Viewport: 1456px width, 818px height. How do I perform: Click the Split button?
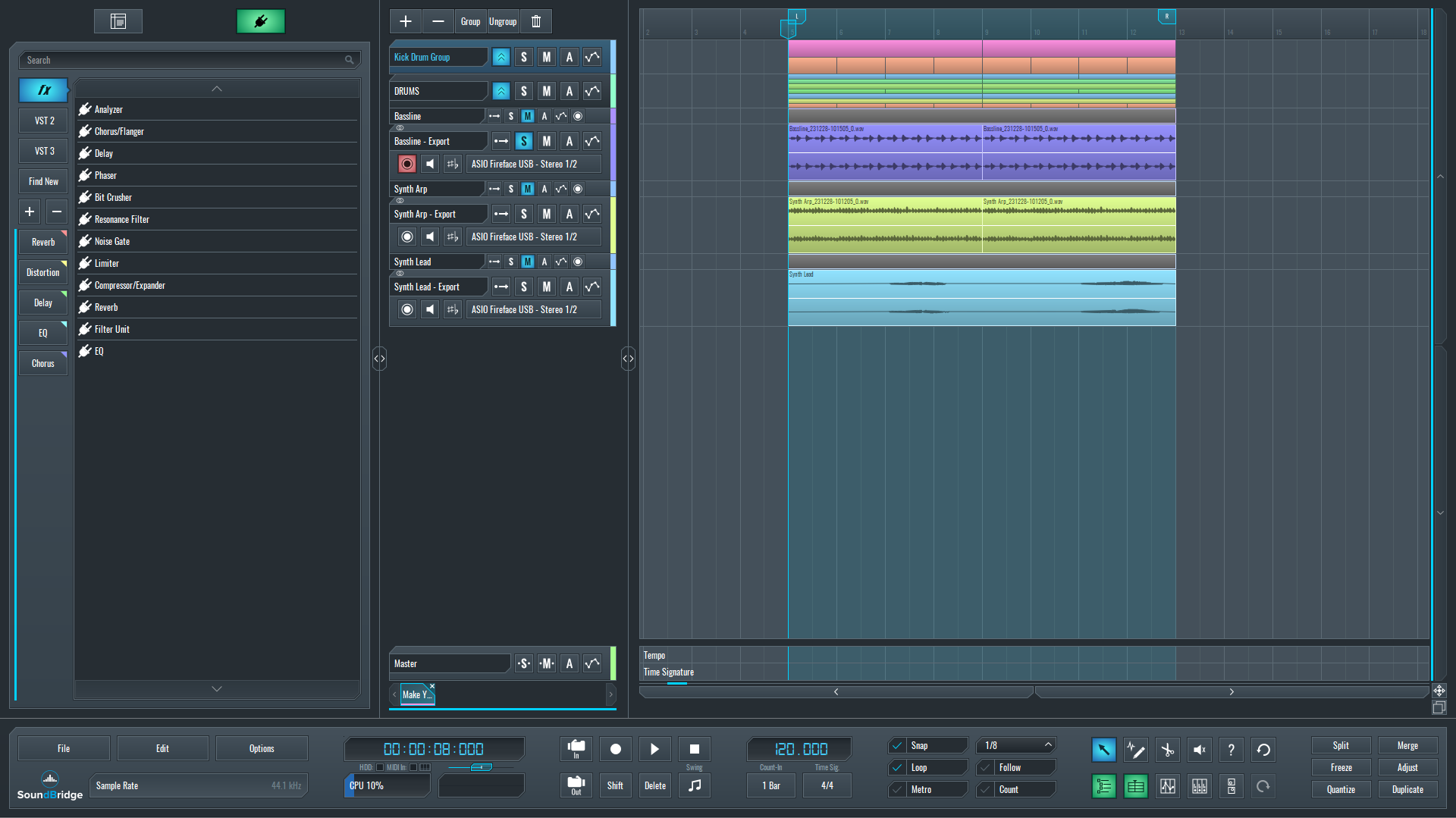[1341, 745]
